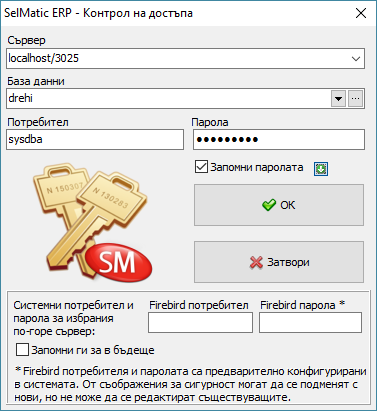Click the Firebird парола input field
Screen dimensions: 377x411
310,322
